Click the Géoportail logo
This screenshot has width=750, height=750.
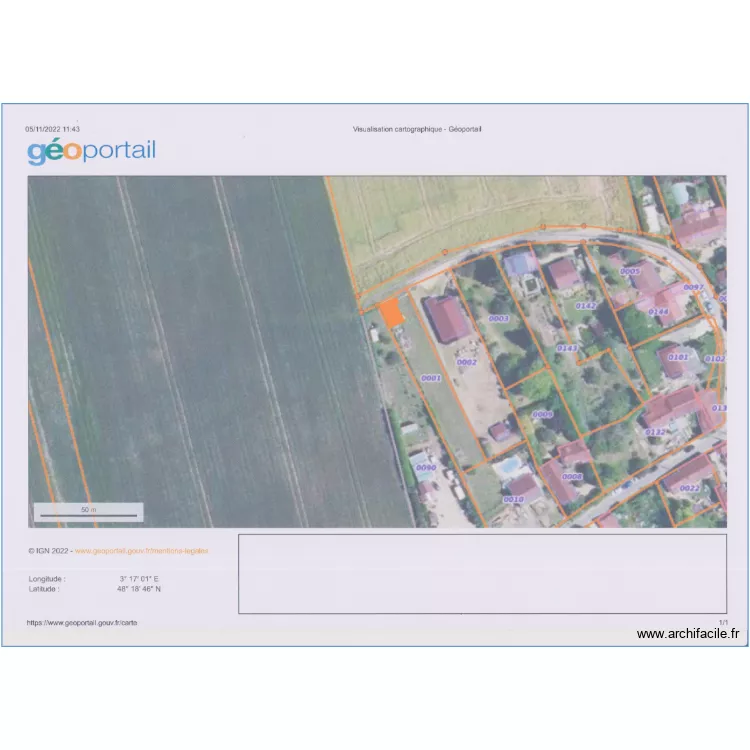point(91,152)
